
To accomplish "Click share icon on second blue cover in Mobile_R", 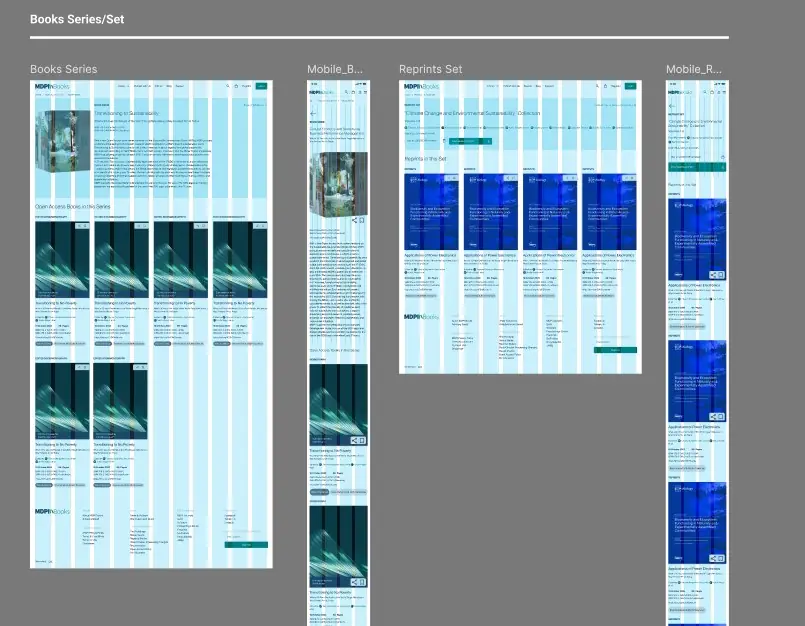I will tap(714, 417).
